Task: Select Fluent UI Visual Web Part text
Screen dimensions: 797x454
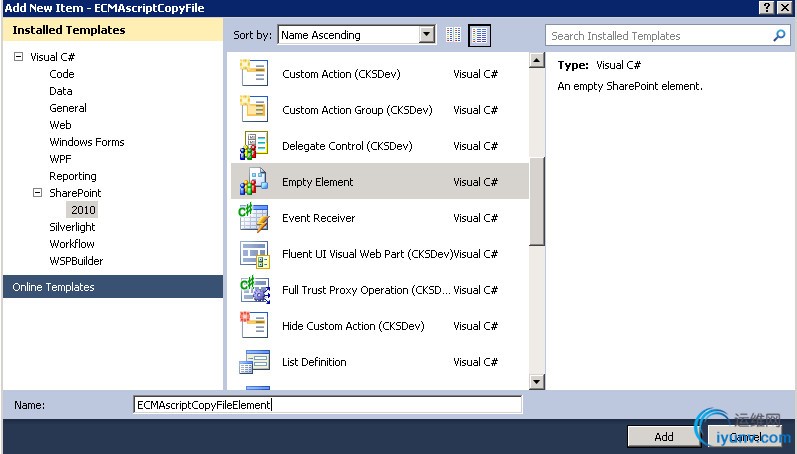Action: click(367, 254)
